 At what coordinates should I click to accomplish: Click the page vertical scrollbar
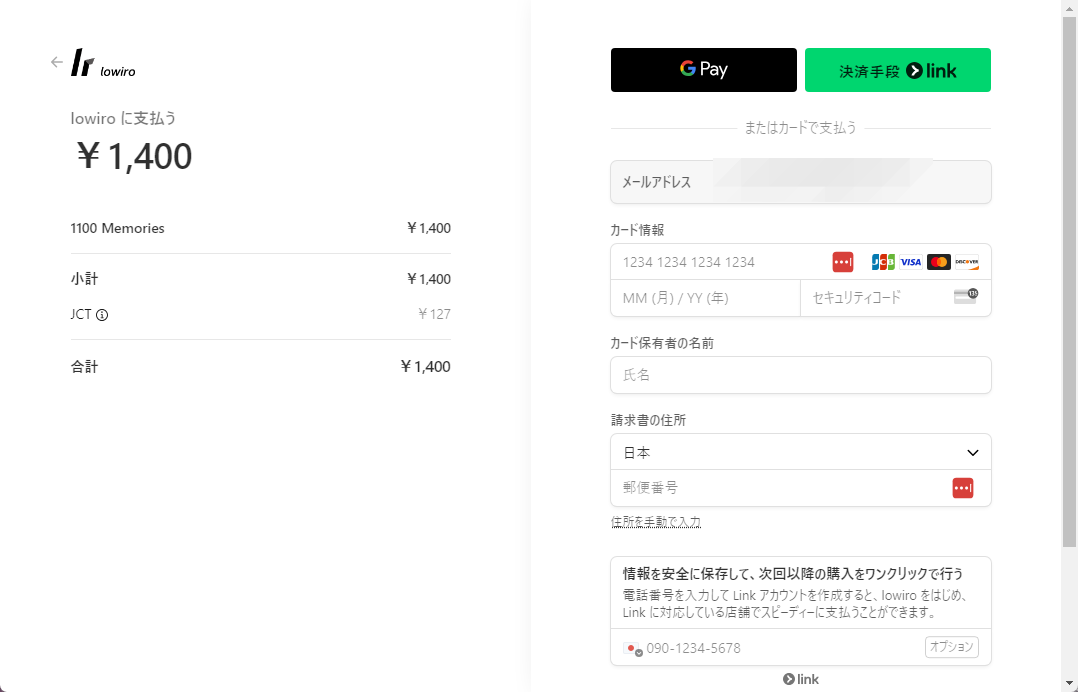(x=1070, y=282)
